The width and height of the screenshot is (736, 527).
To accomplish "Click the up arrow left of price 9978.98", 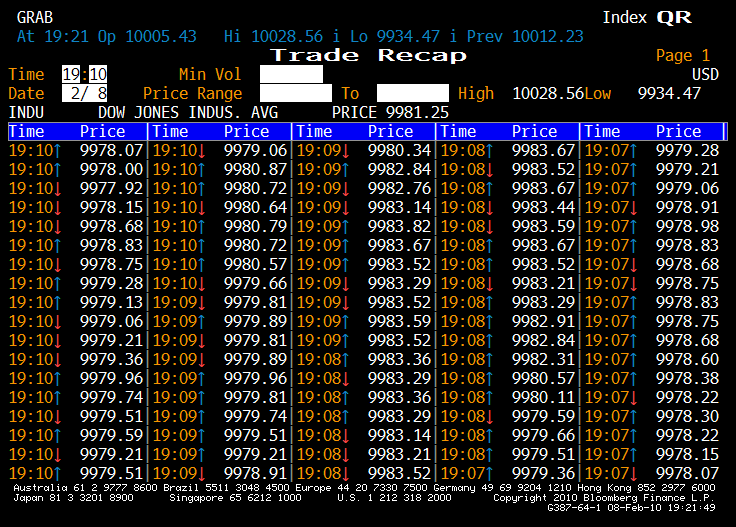I will click(634, 226).
